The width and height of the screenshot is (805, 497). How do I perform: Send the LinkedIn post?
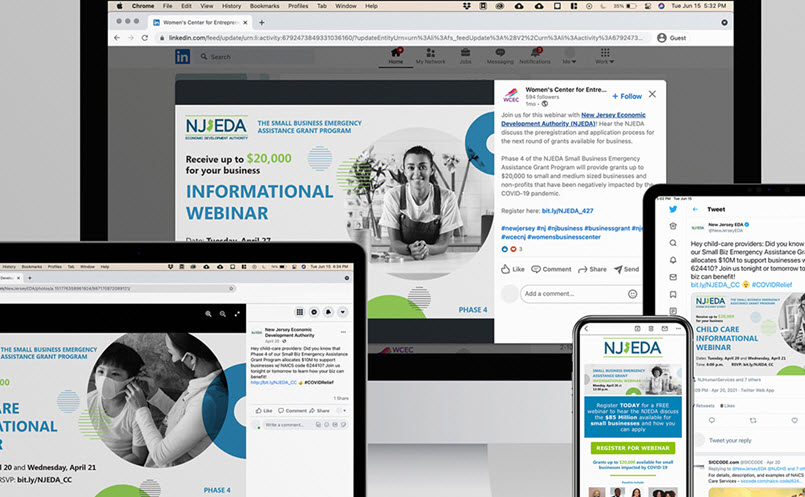(627, 269)
